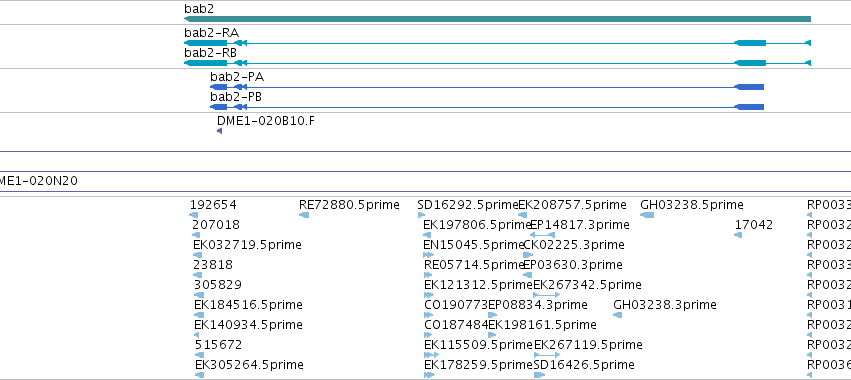Select the DME1-020N20 track label
851x380 pixels.
pyautogui.click(x=39, y=181)
